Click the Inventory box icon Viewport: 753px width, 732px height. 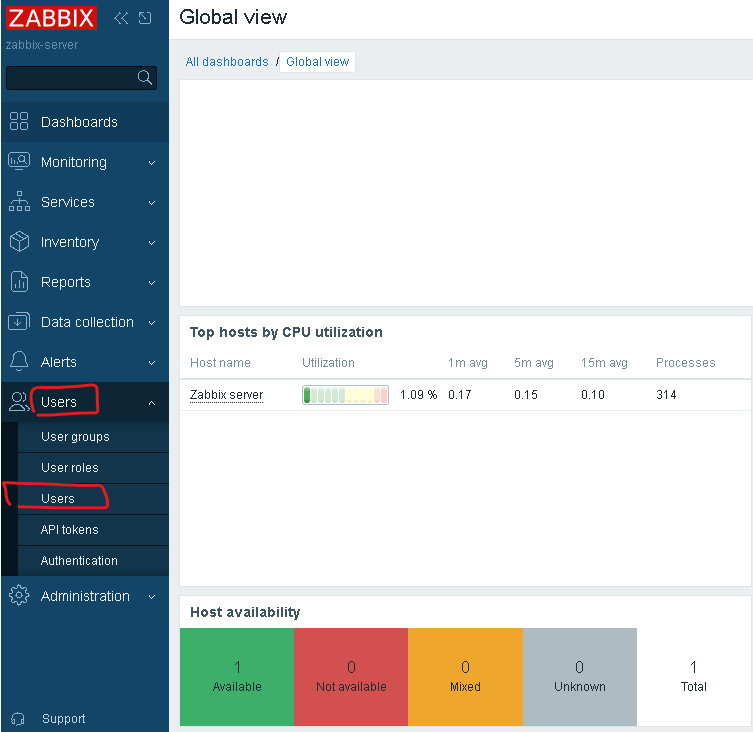[x=19, y=242]
